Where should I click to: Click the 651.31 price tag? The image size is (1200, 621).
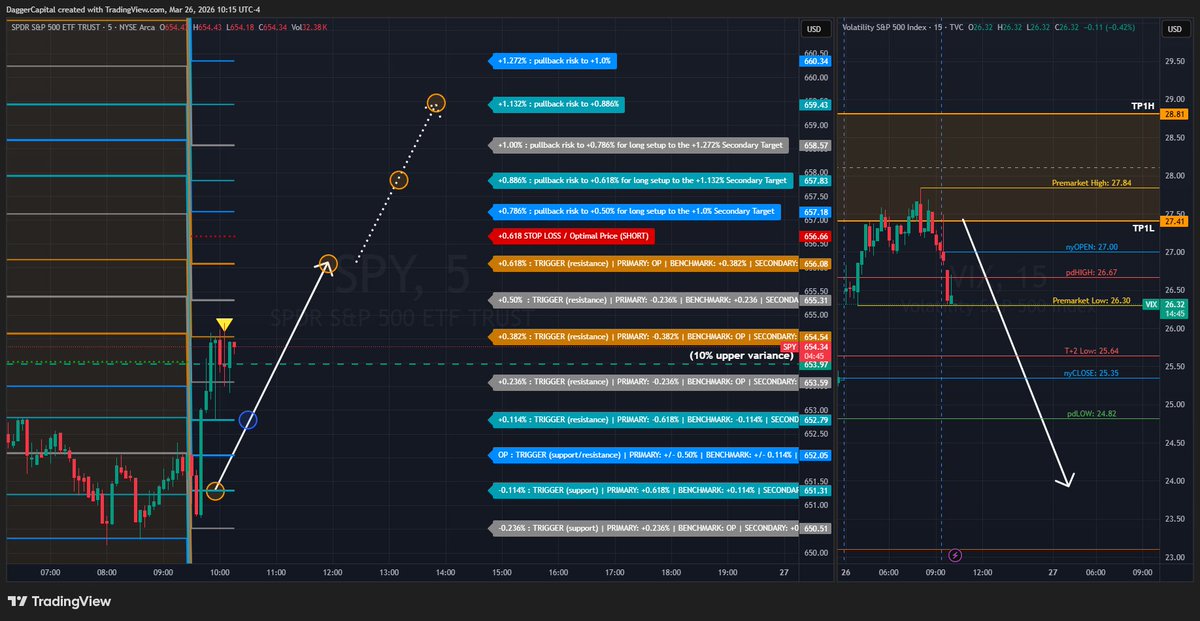tap(816, 491)
